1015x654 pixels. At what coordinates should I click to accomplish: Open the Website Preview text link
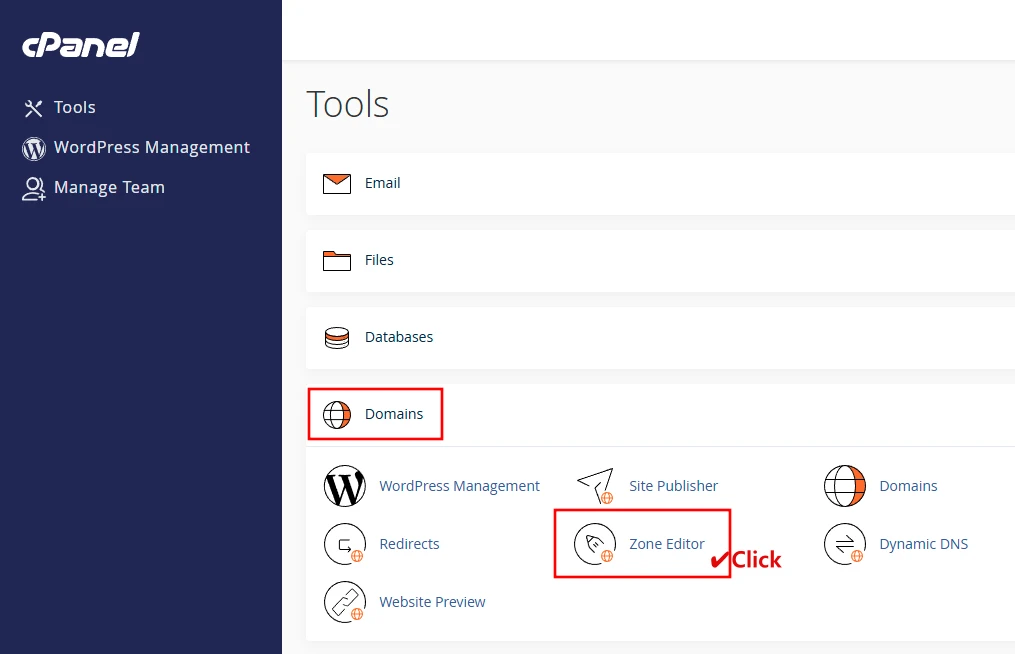click(432, 602)
